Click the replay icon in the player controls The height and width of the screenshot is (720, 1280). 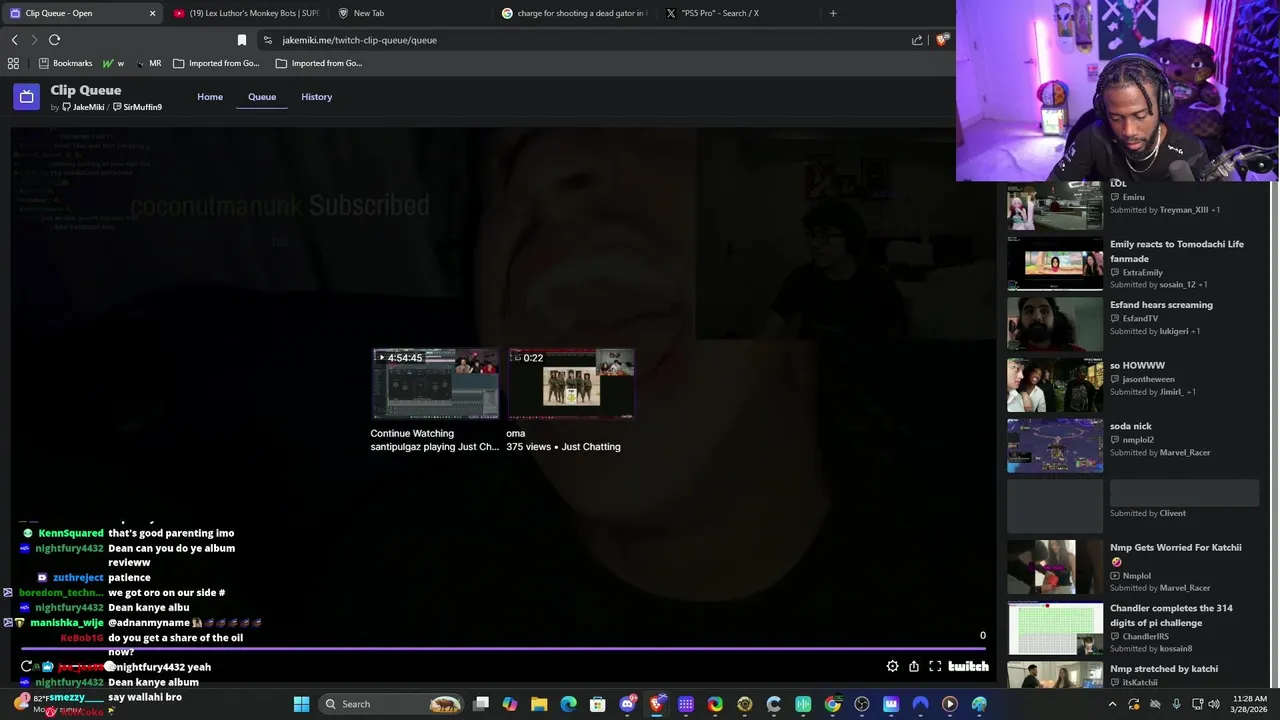pyautogui.click(x=27, y=666)
